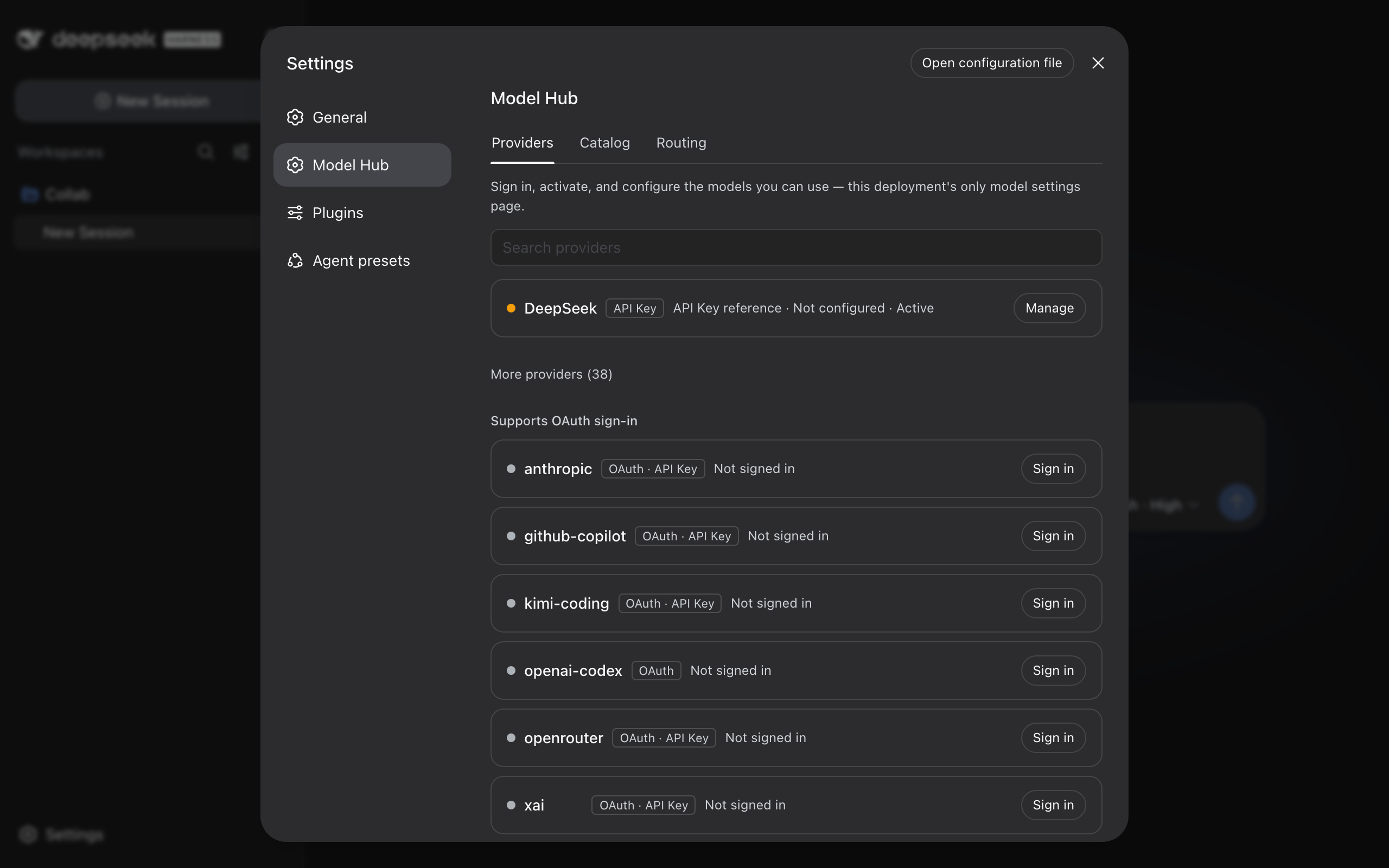Click the blurred search icon next to Workspaces
1389x868 pixels.
coord(206,151)
